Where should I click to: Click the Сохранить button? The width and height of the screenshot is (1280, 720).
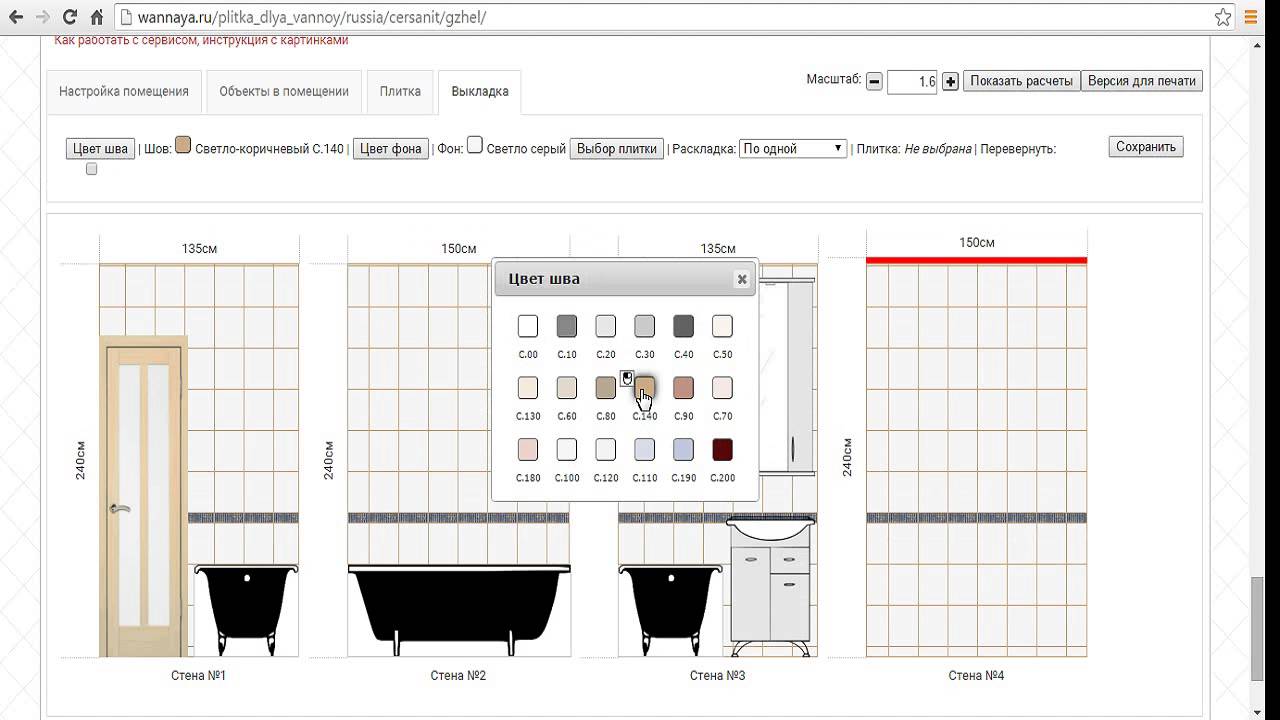pos(1145,147)
